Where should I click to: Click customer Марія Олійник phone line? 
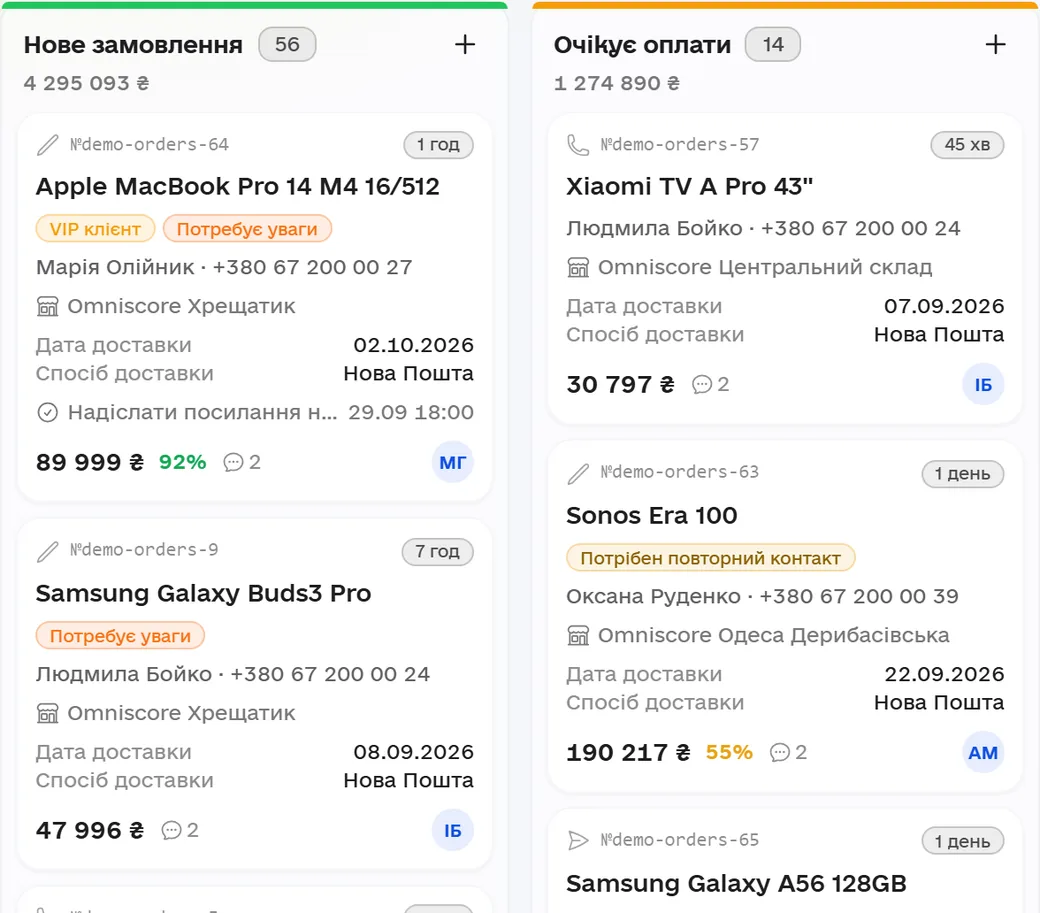(224, 267)
